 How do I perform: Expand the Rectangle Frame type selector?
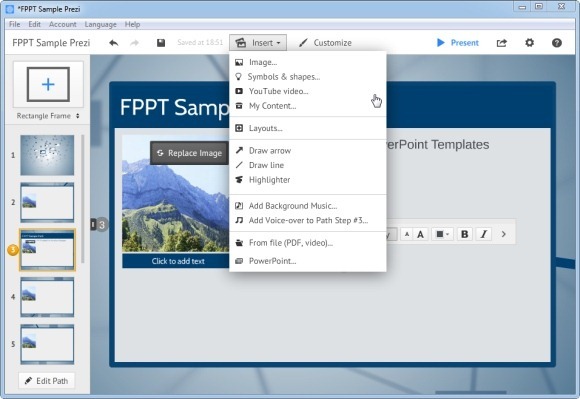[x=48, y=116]
